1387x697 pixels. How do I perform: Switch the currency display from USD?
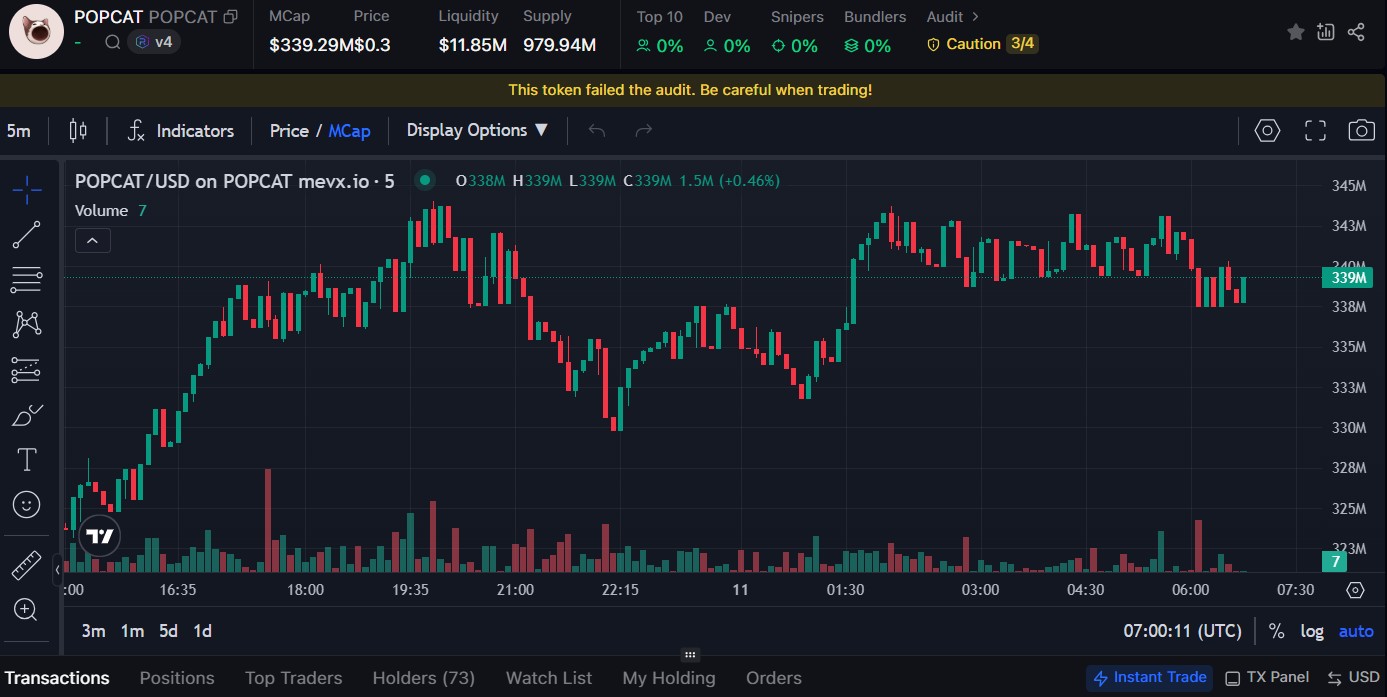click(1353, 678)
